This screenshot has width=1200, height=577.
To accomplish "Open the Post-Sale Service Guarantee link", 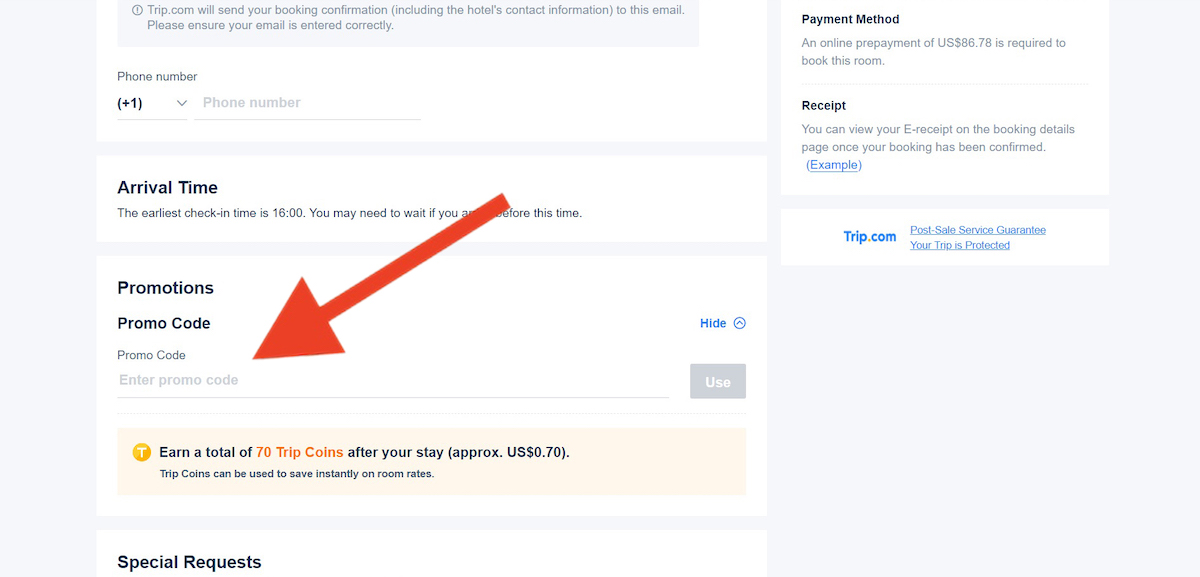I will click(978, 230).
